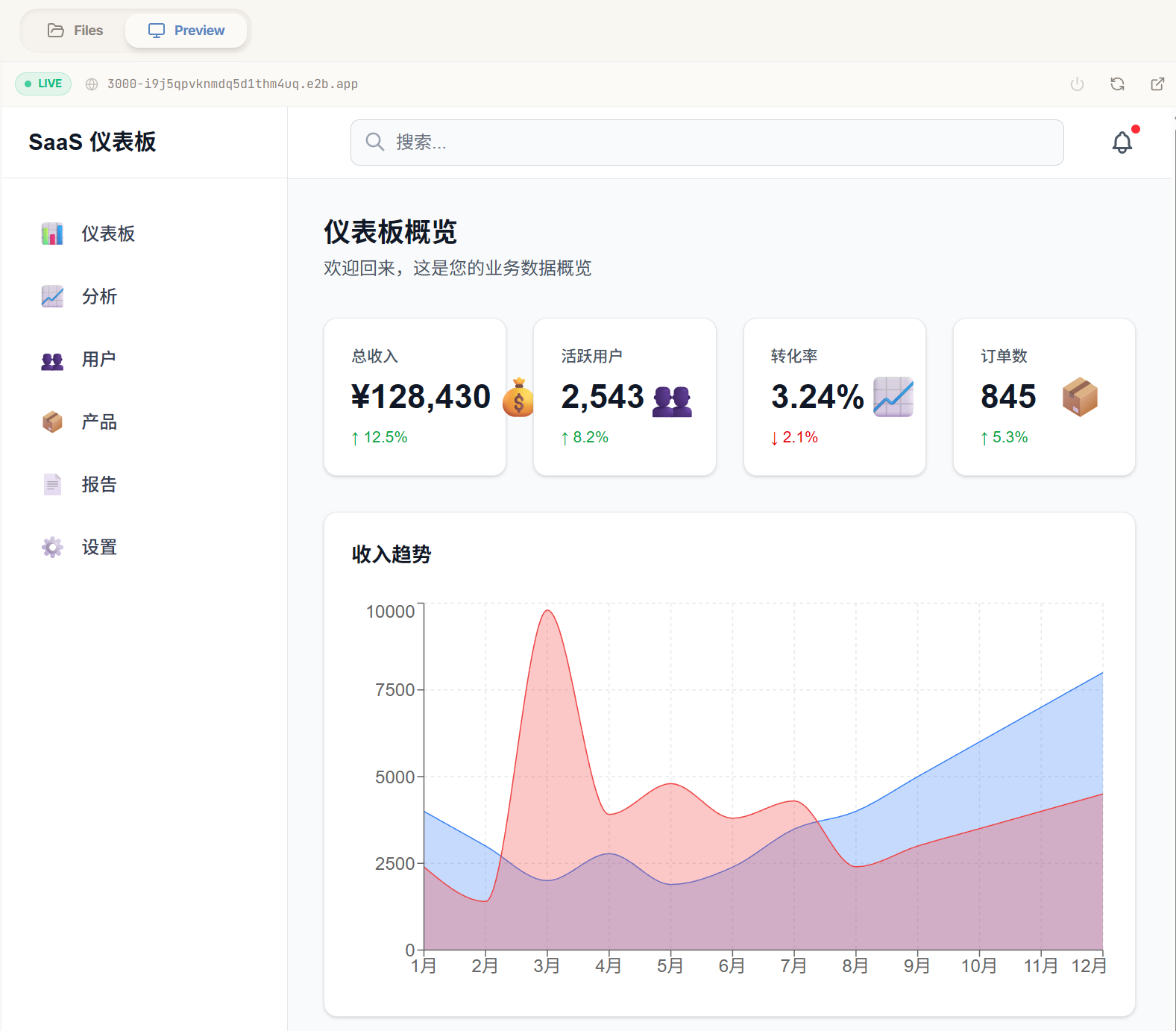The image size is (1176, 1031).
Task: Click the power icon in URL bar
Action: (x=1076, y=84)
